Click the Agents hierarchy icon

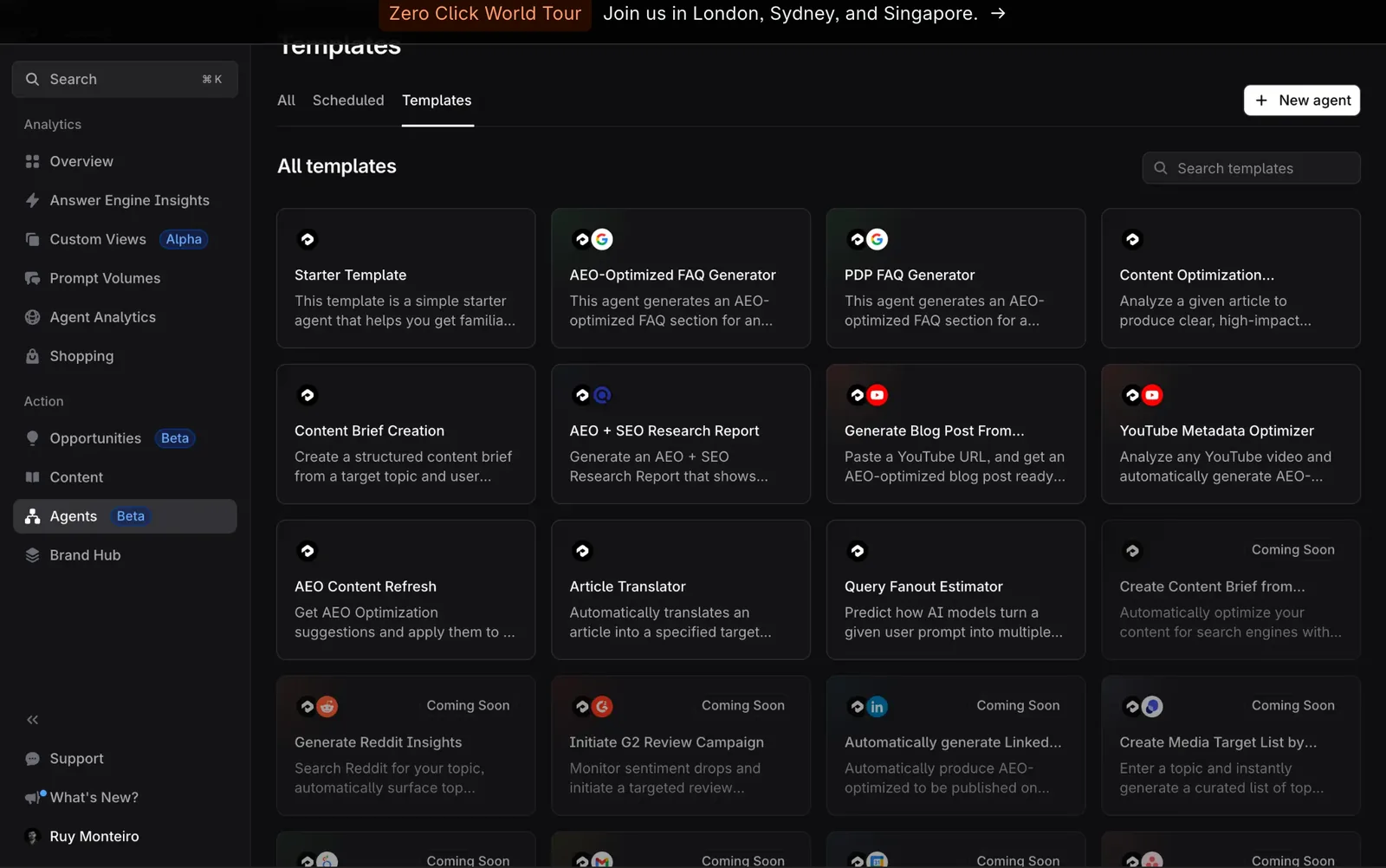click(32, 516)
